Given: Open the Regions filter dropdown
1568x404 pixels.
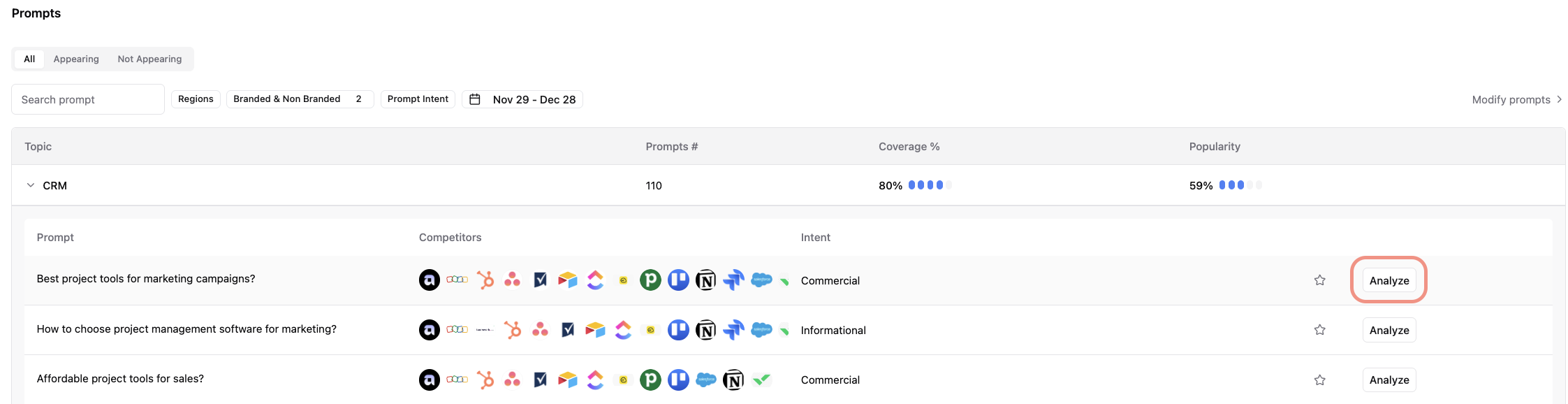Looking at the screenshot, I should pos(196,99).
